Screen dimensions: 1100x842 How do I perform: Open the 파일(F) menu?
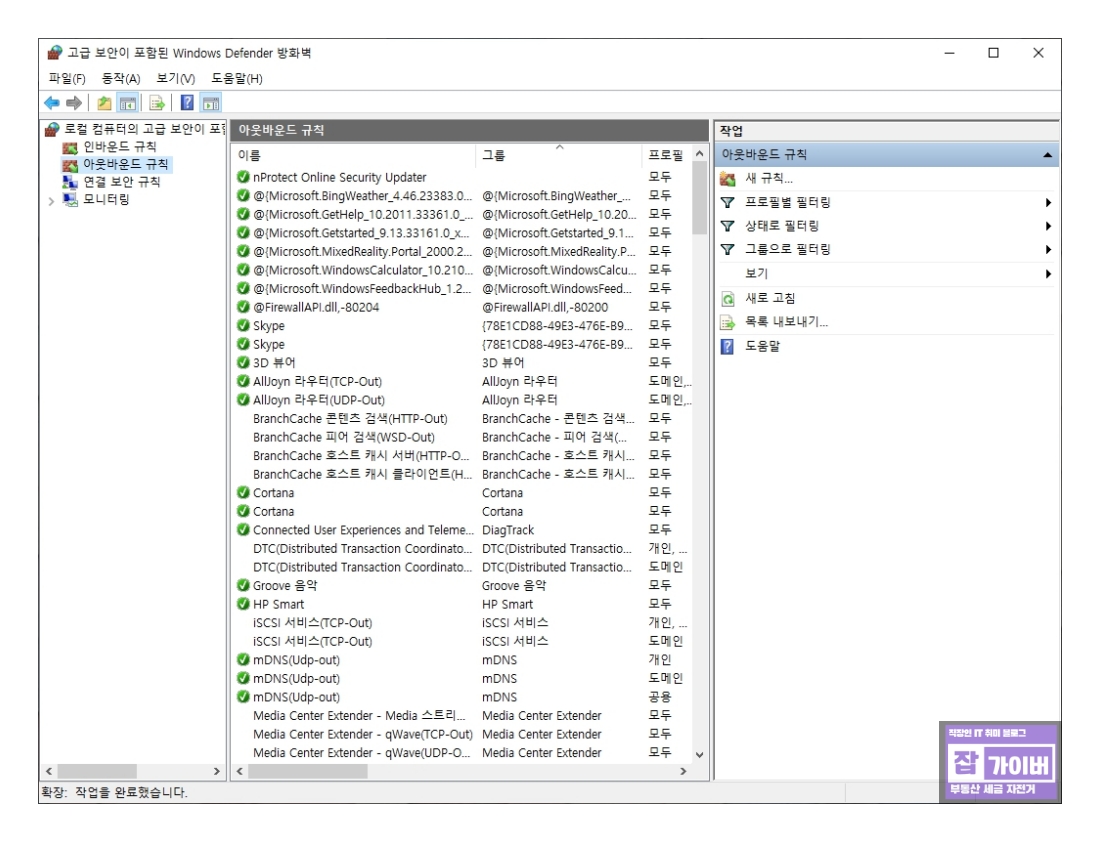coord(67,79)
